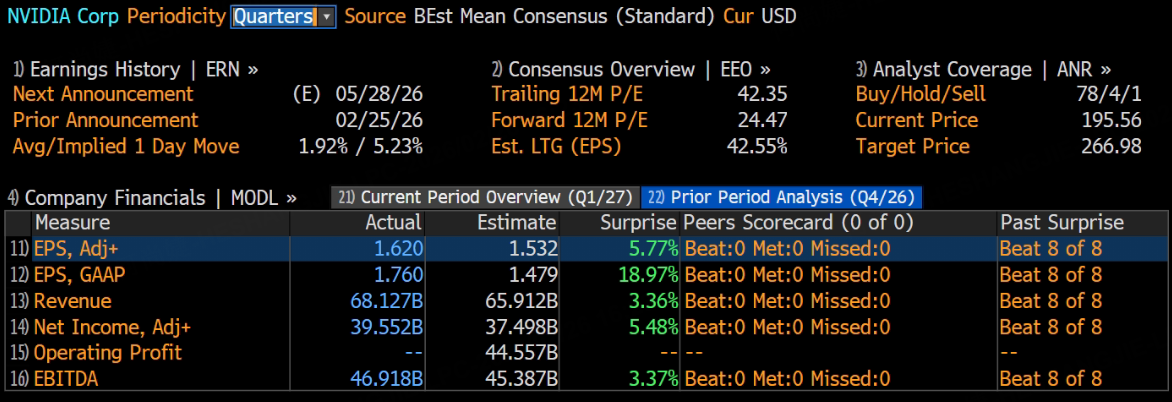The image size is (1172, 402).
Task: Open Analyst Coverage ANR link
Action: pyautogui.click(x=984, y=70)
